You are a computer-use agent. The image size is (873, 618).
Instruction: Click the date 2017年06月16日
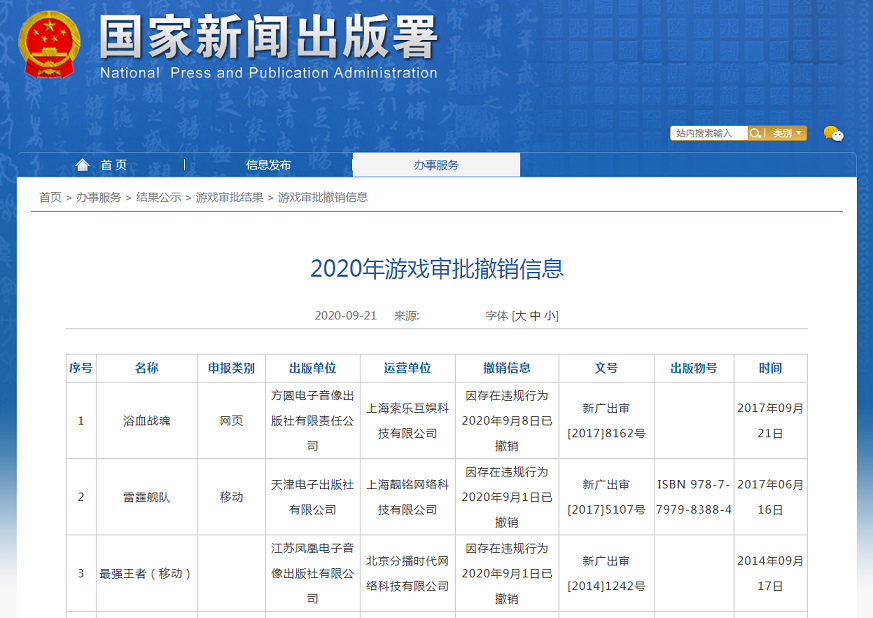tap(771, 497)
